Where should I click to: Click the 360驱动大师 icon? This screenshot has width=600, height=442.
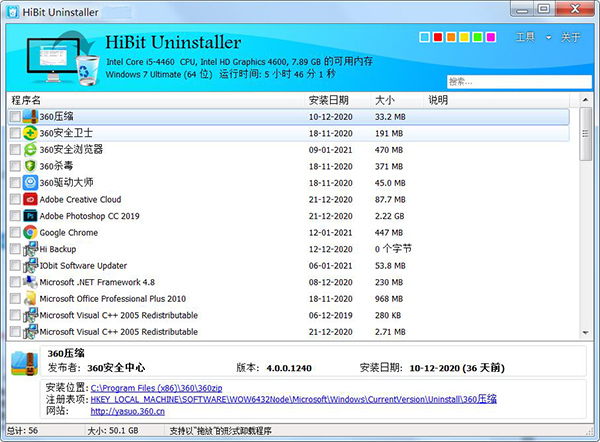[x=30, y=183]
